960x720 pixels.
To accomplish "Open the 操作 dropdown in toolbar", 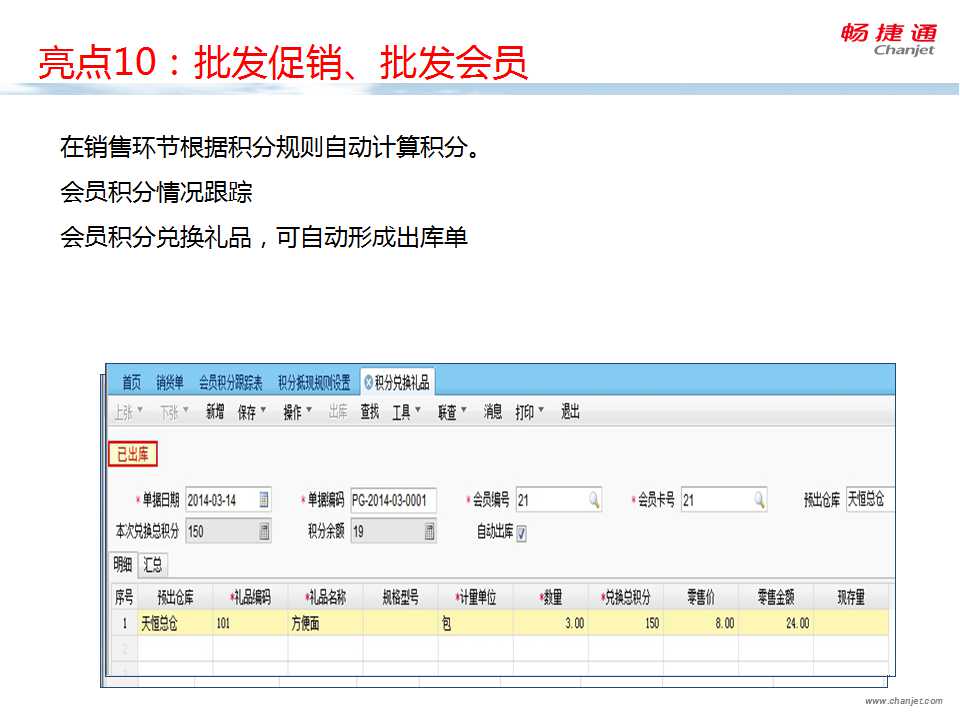I will click(298, 412).
